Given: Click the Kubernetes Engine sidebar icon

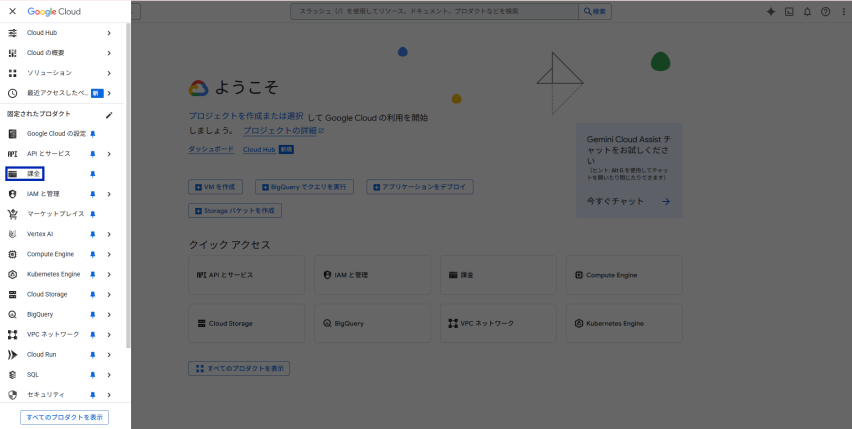Looking at the screenshot, I should click(12, 274).
